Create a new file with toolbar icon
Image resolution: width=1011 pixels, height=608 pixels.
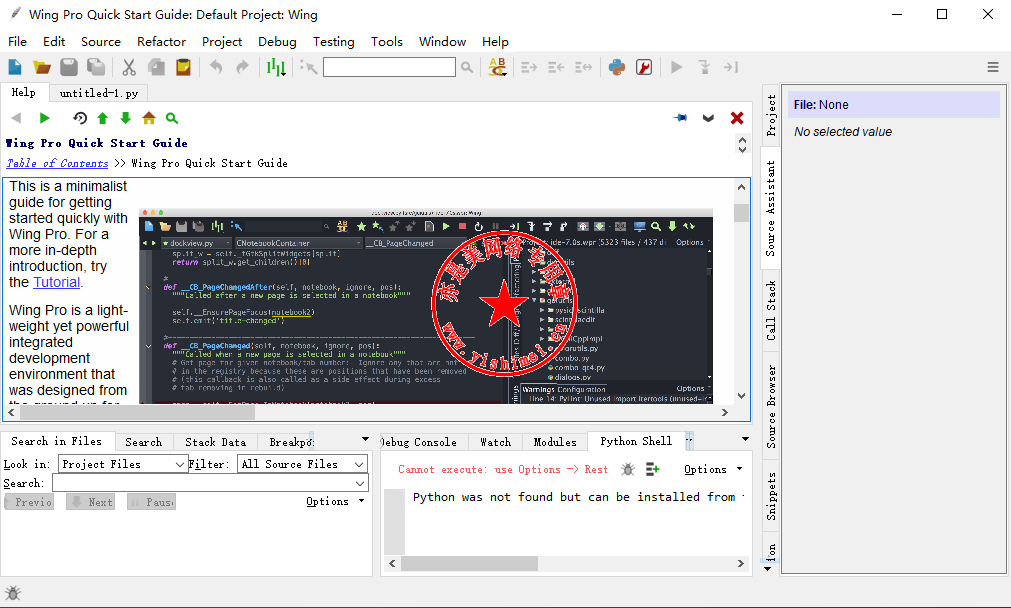[x=15, y=67]
